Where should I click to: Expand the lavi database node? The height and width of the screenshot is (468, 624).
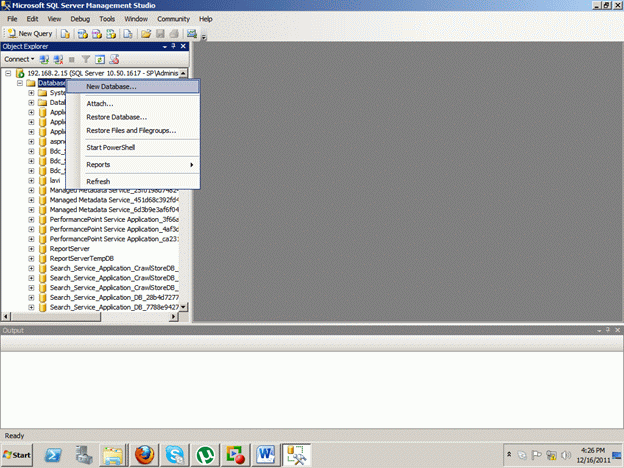pos(31,181)
